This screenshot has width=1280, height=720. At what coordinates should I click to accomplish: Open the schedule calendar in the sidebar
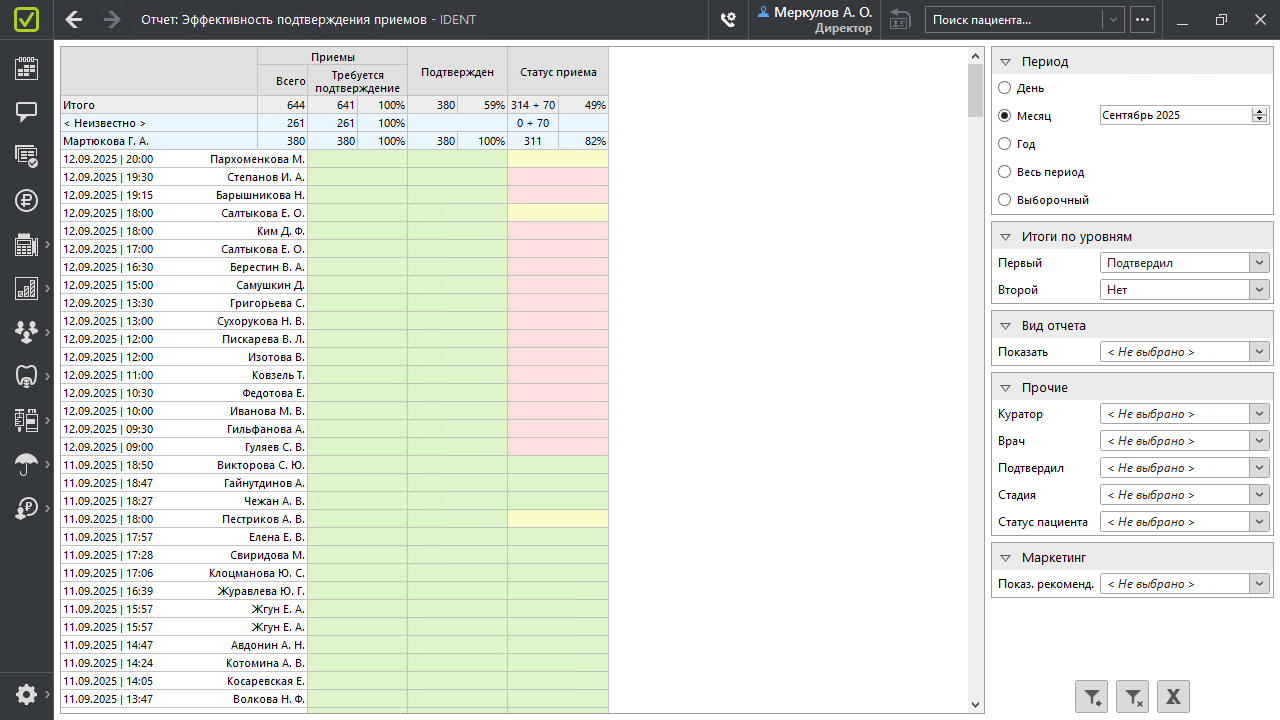(26, 68)
